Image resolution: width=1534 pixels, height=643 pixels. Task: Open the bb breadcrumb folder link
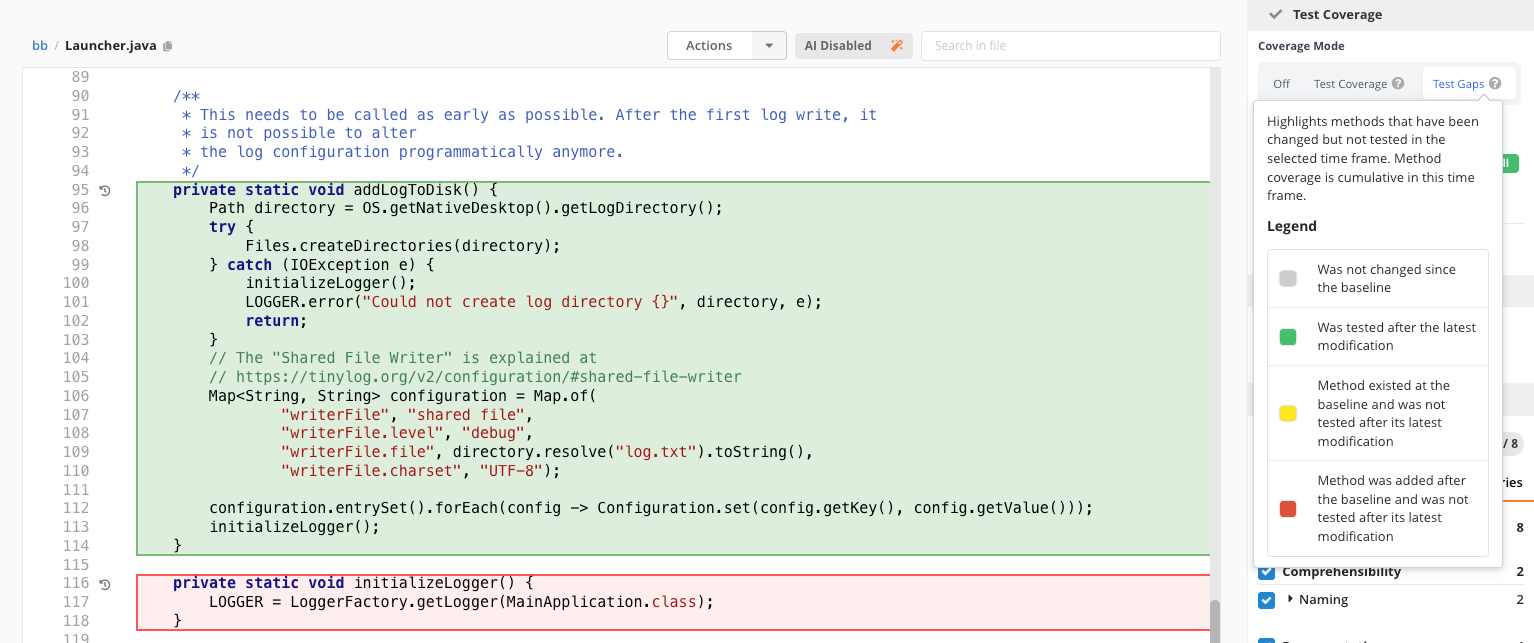40,46
